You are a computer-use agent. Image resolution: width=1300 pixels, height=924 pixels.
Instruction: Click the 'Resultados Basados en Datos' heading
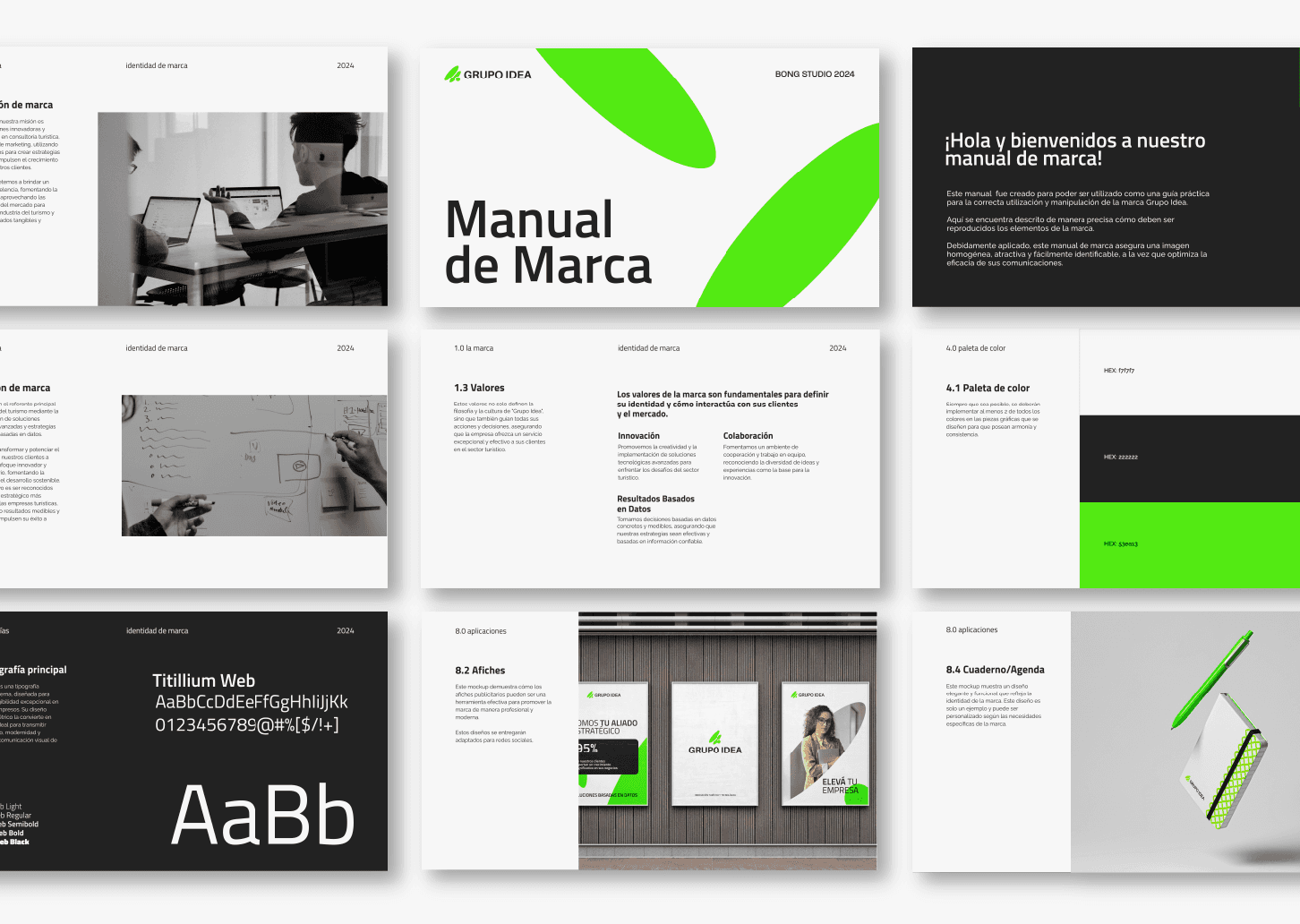(x=655, y=504)
